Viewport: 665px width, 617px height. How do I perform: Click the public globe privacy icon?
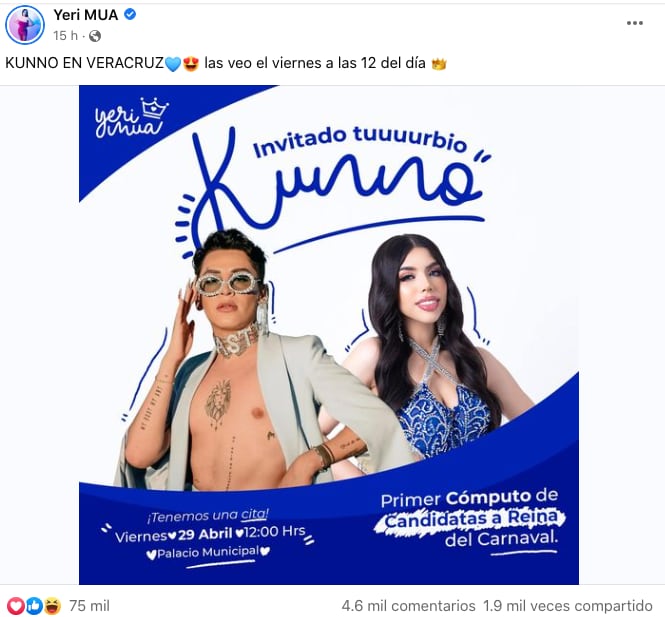(95, 36)
